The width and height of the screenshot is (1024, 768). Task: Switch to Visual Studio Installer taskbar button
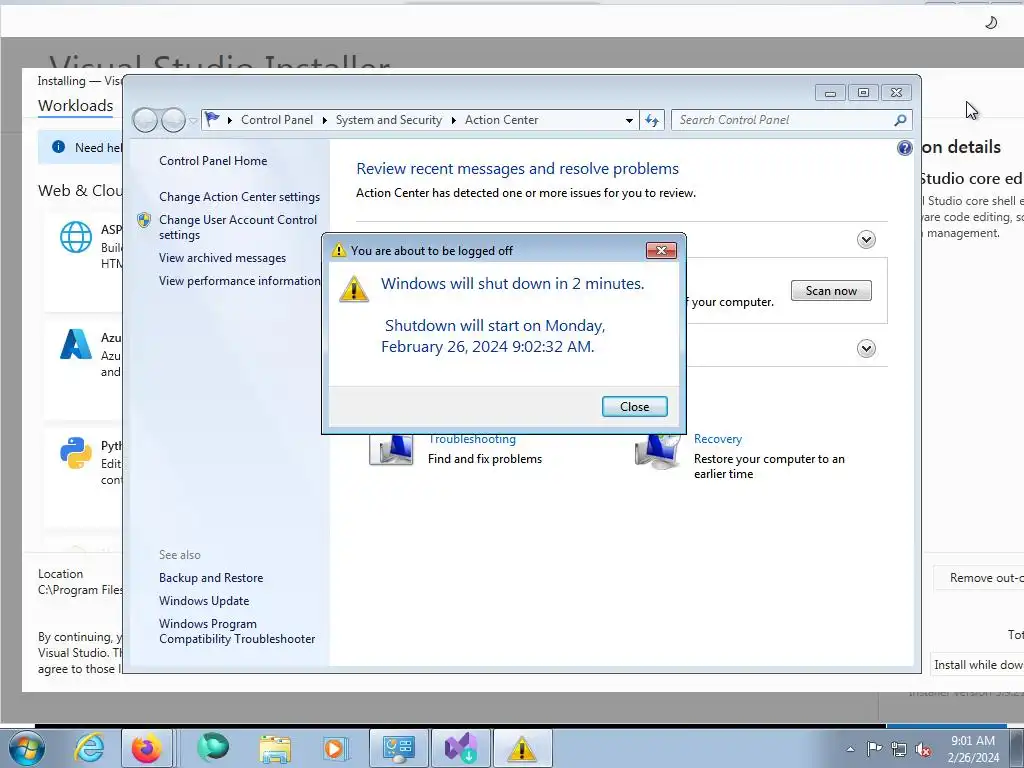click(x=460, y=748)
